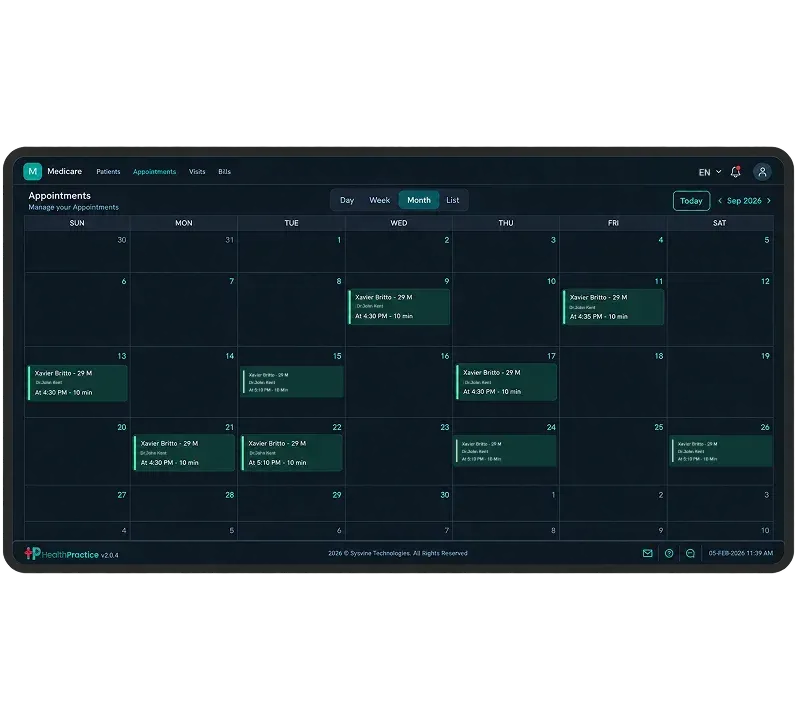800x719 pixels.
Task: Open the notifications bell
Action: 735,172
